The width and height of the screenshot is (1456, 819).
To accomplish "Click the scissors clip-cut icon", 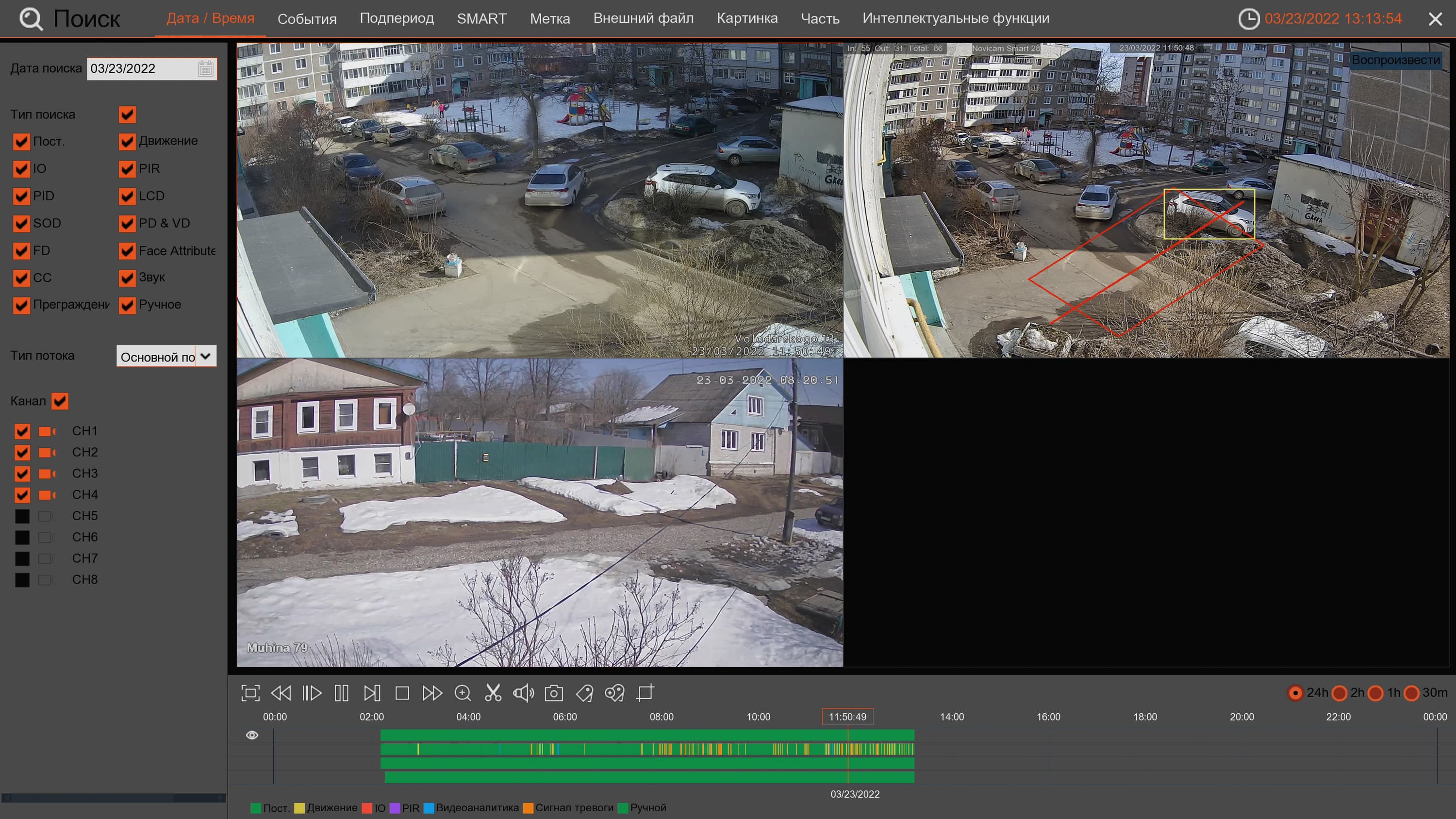I will 493,693.
